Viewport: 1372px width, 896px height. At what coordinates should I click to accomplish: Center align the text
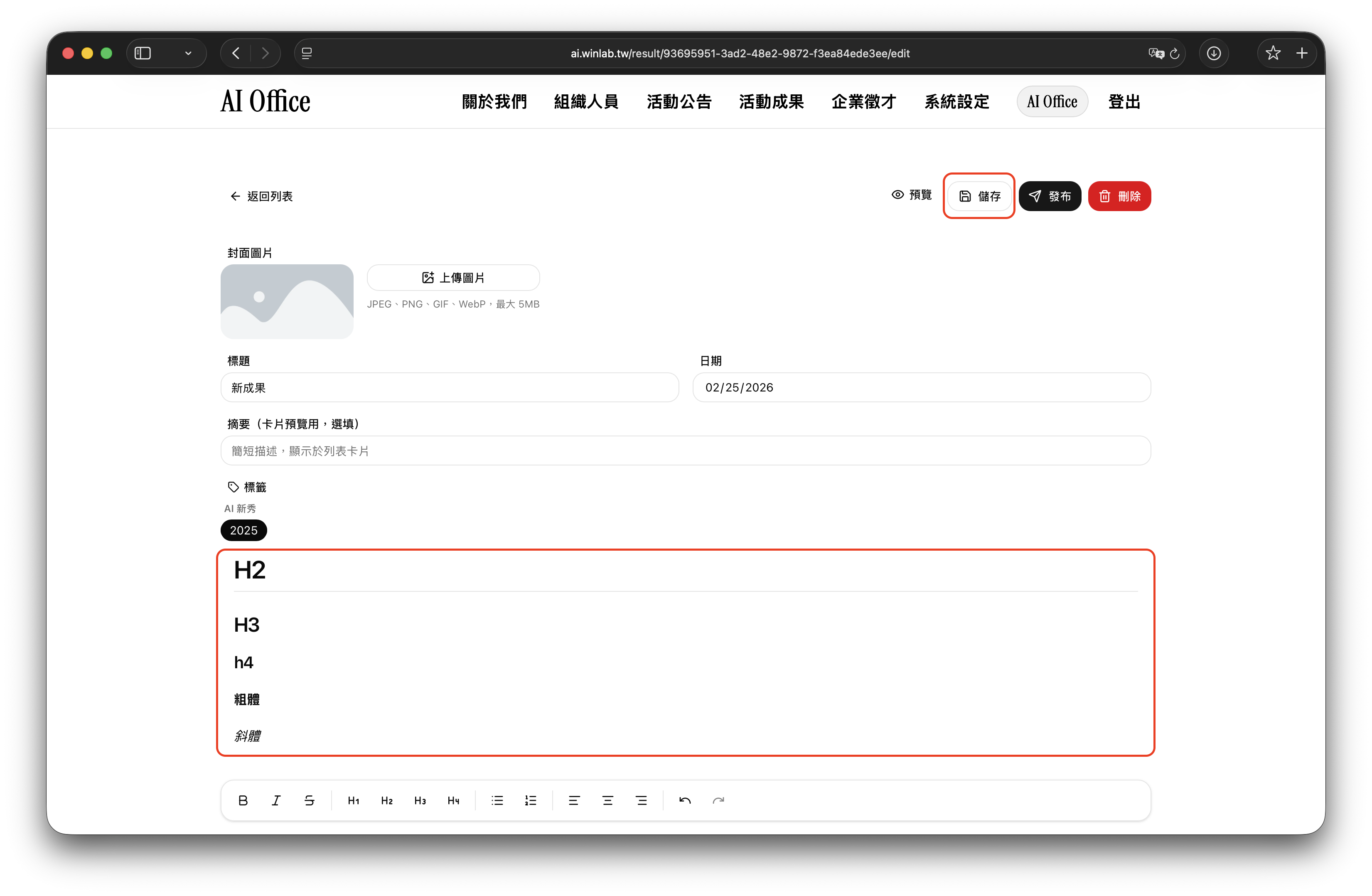[x=607, y=800]
